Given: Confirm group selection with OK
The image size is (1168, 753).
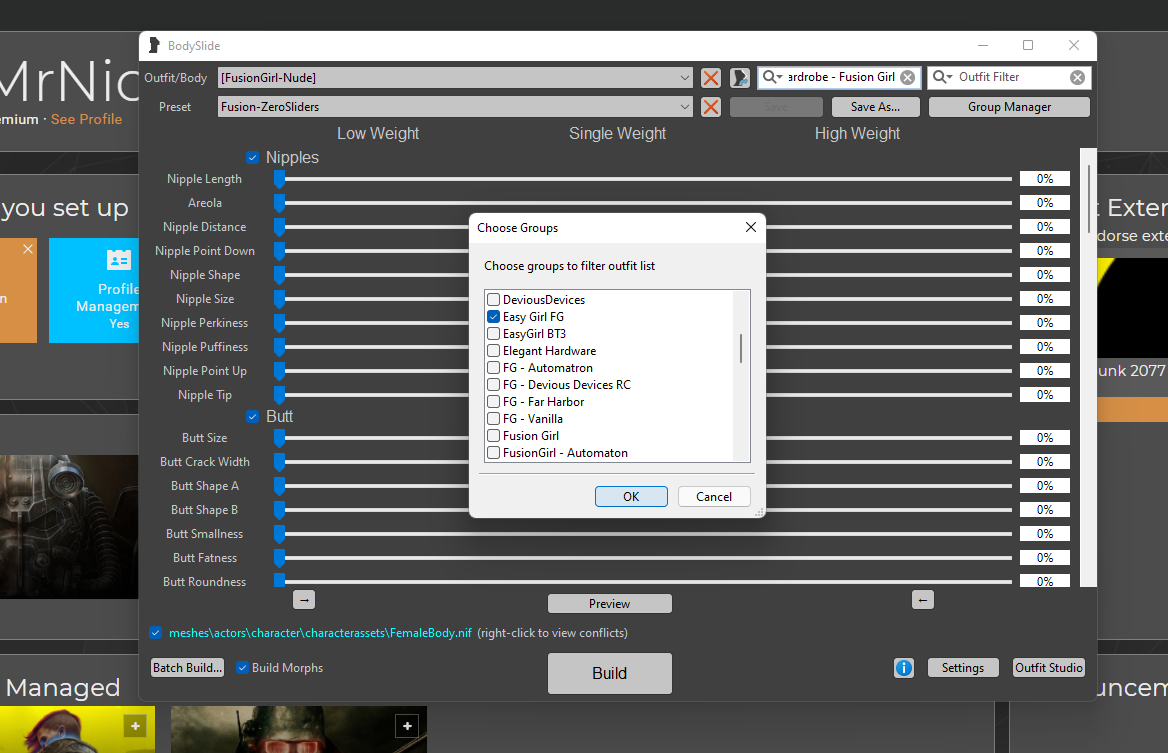Looking at the screenshot, I should point(631,497).
